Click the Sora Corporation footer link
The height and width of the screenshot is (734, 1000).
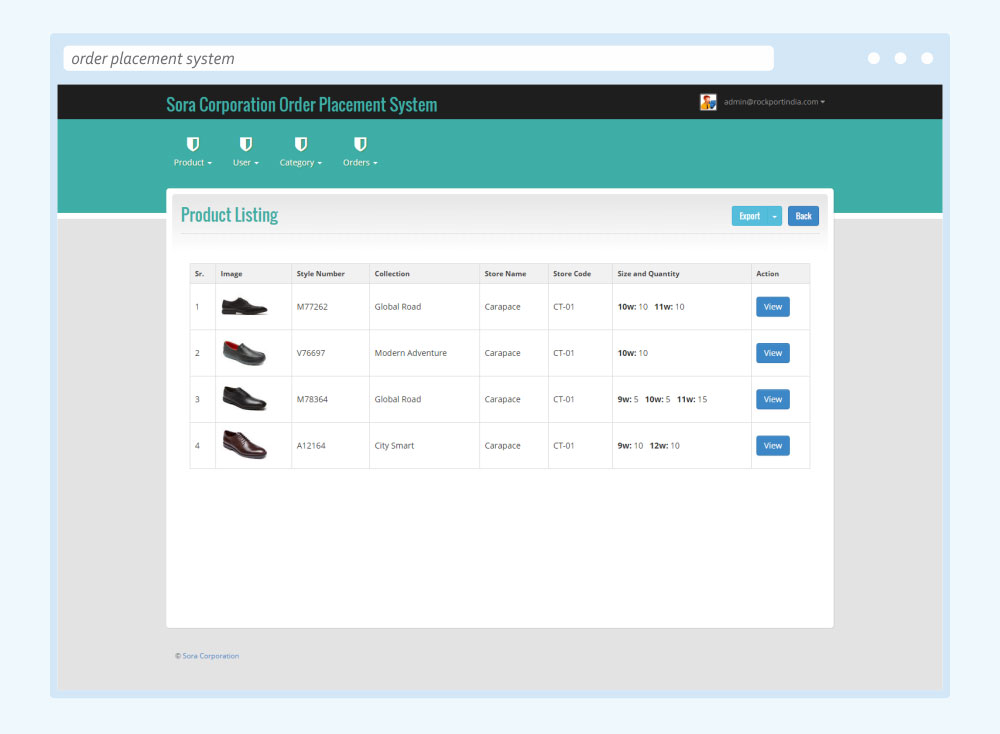210,656
